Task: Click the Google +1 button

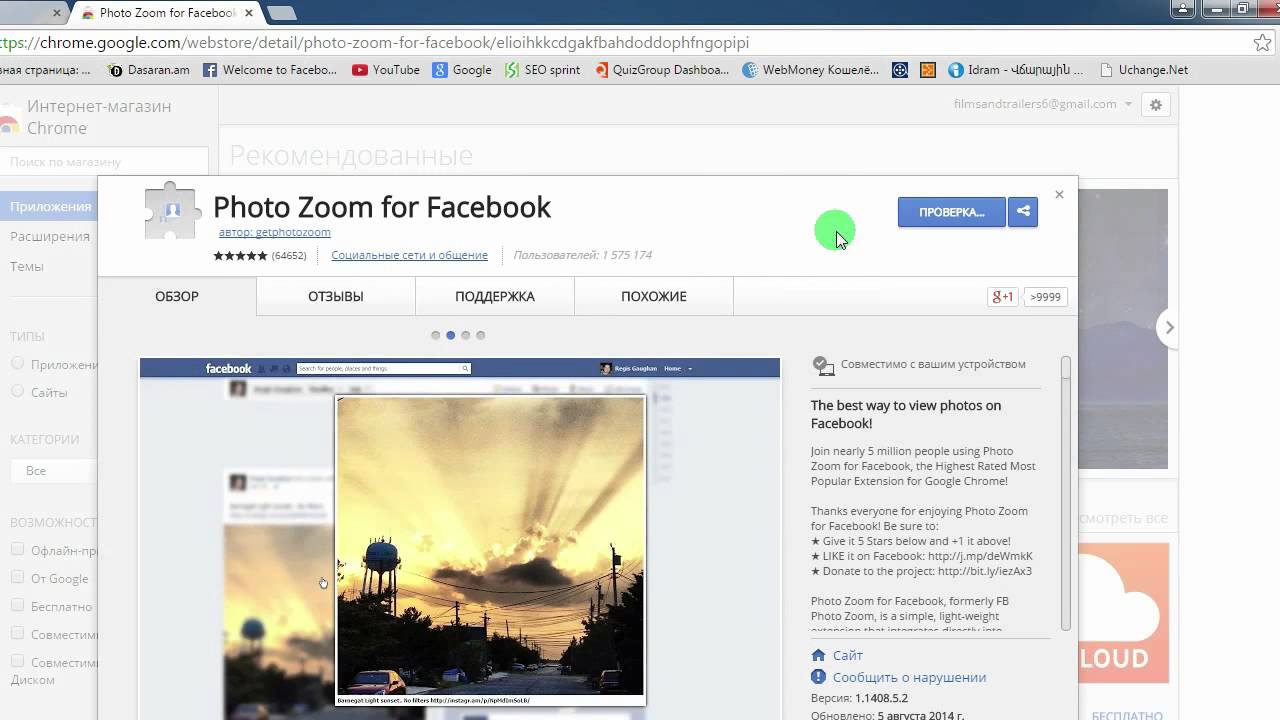Action: (x=1003, y=296)
